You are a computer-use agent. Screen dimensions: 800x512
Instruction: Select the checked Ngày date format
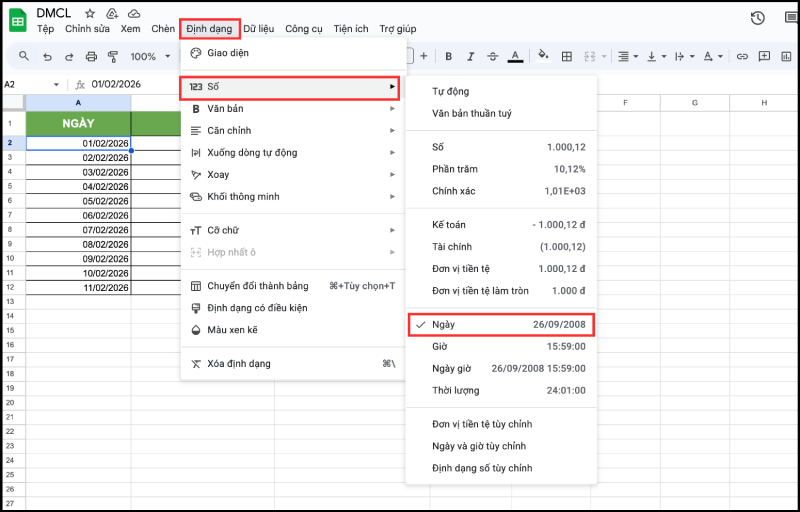coord(502,325)
